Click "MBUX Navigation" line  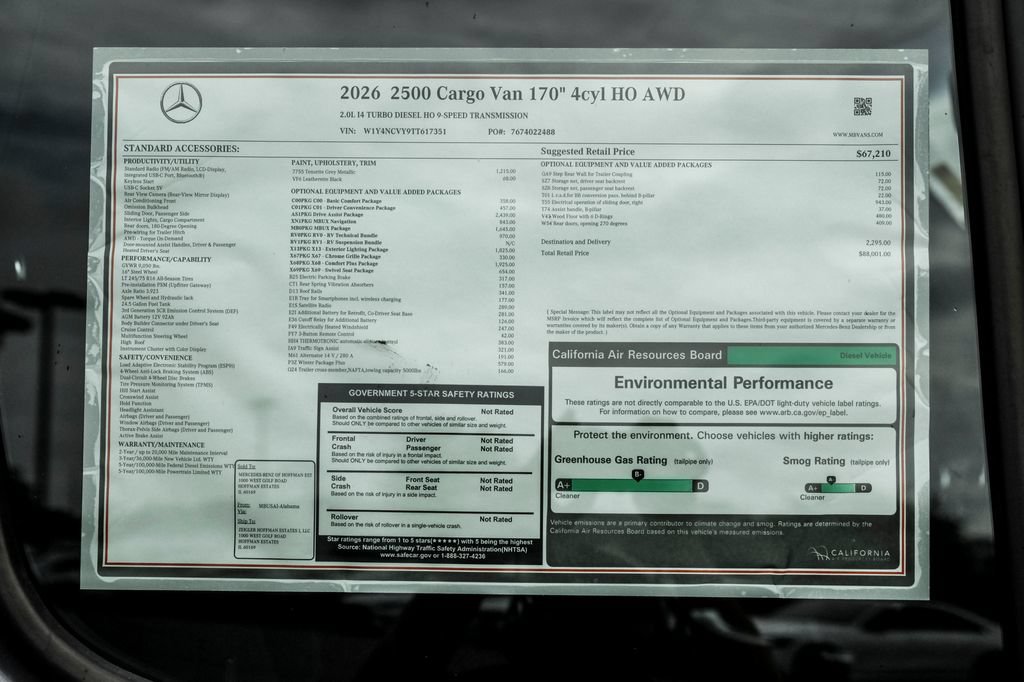pyautogui.click(x=323, y=221)
